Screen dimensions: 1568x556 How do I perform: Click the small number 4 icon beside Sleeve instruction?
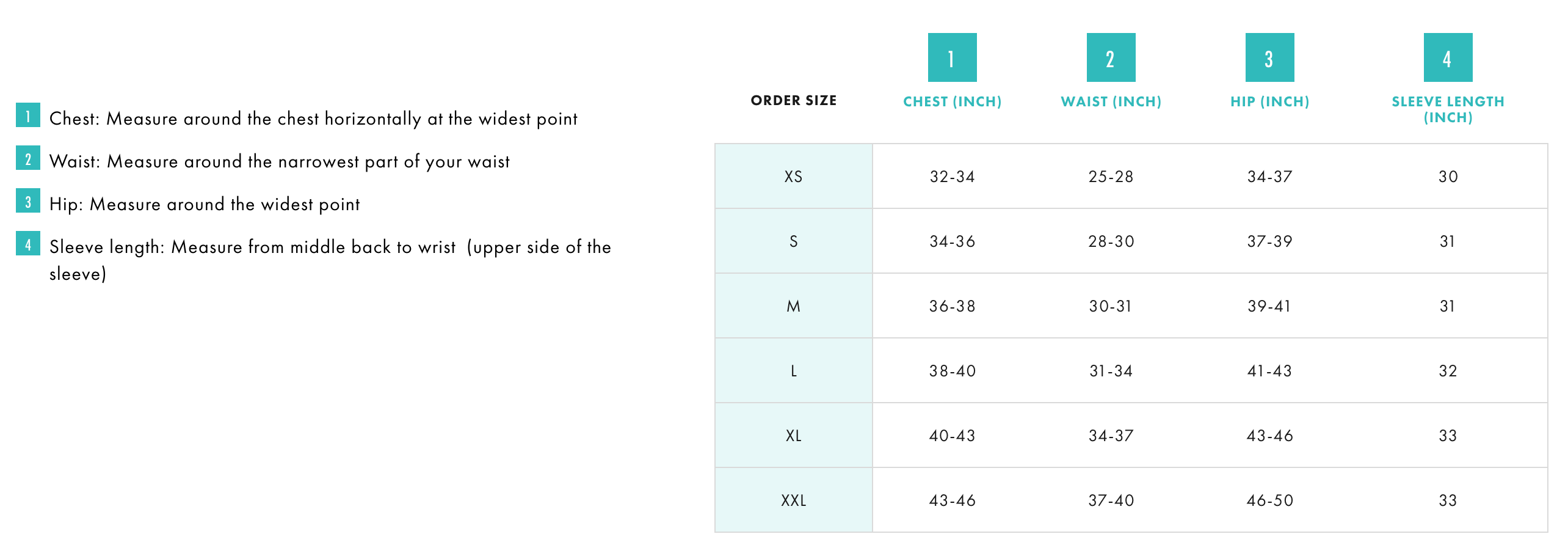(x=28, y=243)
